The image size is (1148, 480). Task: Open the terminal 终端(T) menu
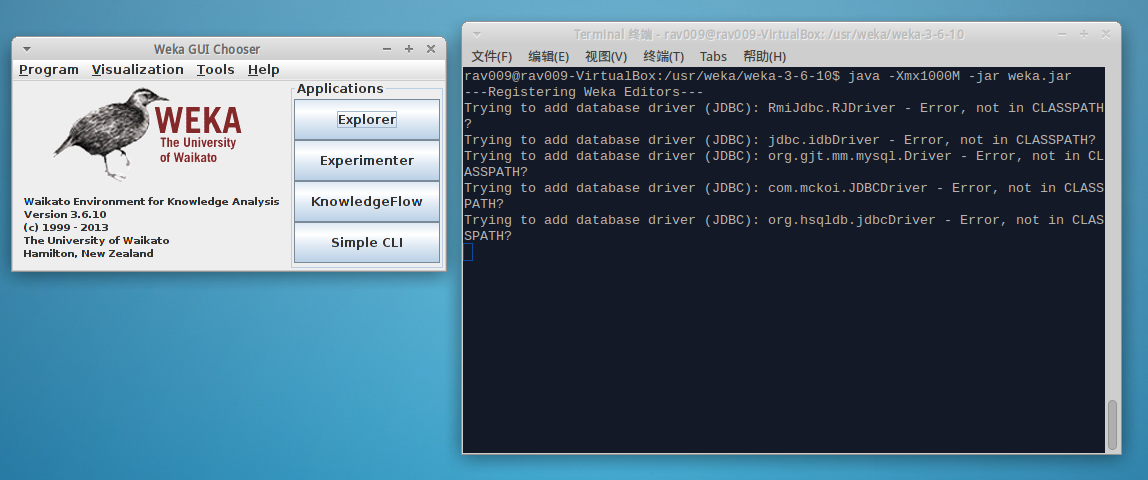663,56
